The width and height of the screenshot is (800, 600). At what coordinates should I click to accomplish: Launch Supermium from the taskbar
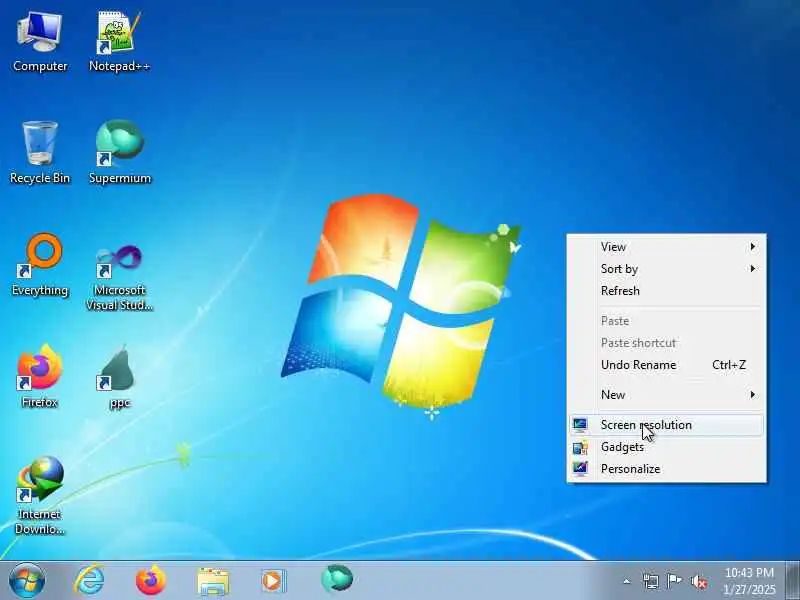point(337,580)
